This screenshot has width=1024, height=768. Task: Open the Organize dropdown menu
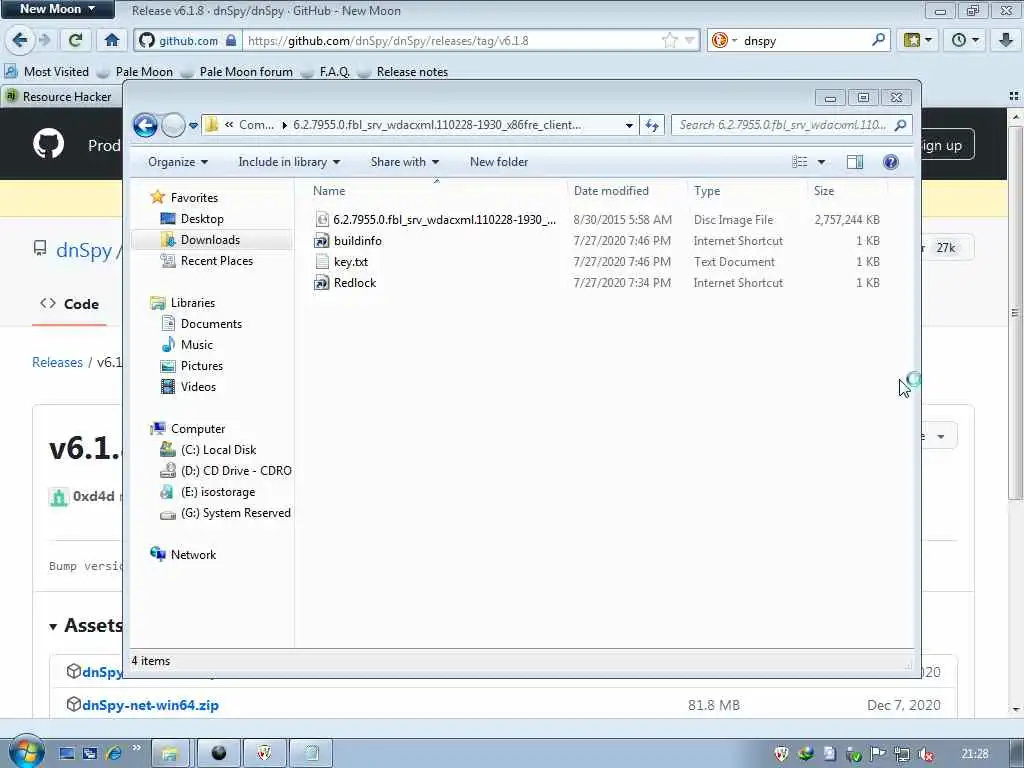178,162
